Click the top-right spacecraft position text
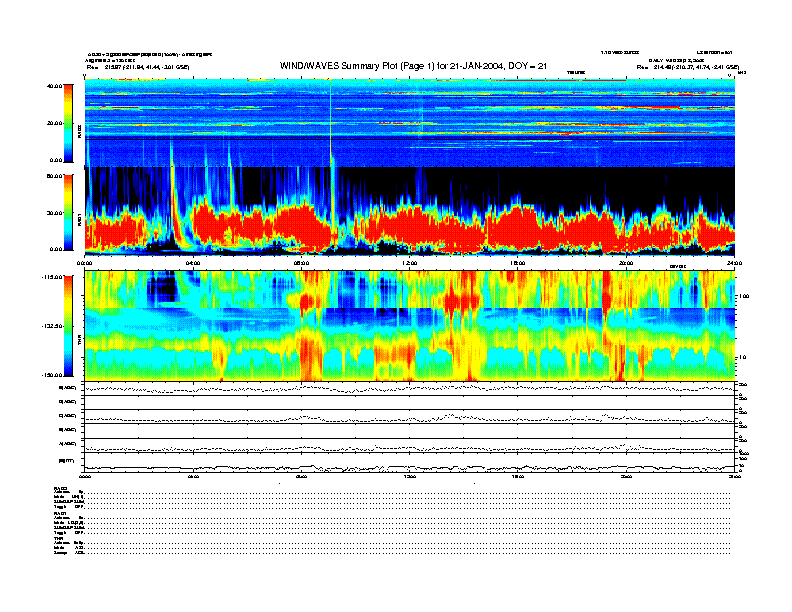 point(692,67)
